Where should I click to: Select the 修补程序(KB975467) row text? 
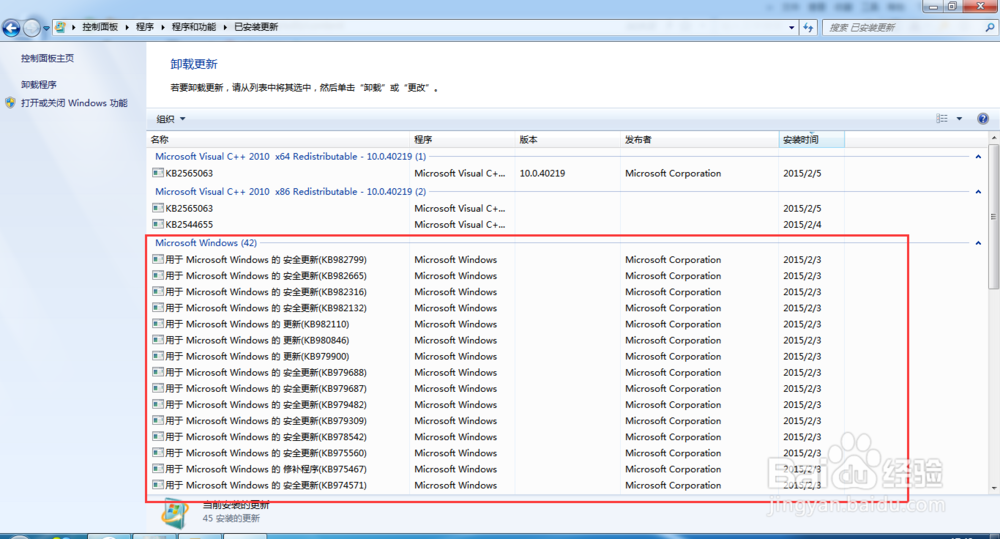[266, 469]
